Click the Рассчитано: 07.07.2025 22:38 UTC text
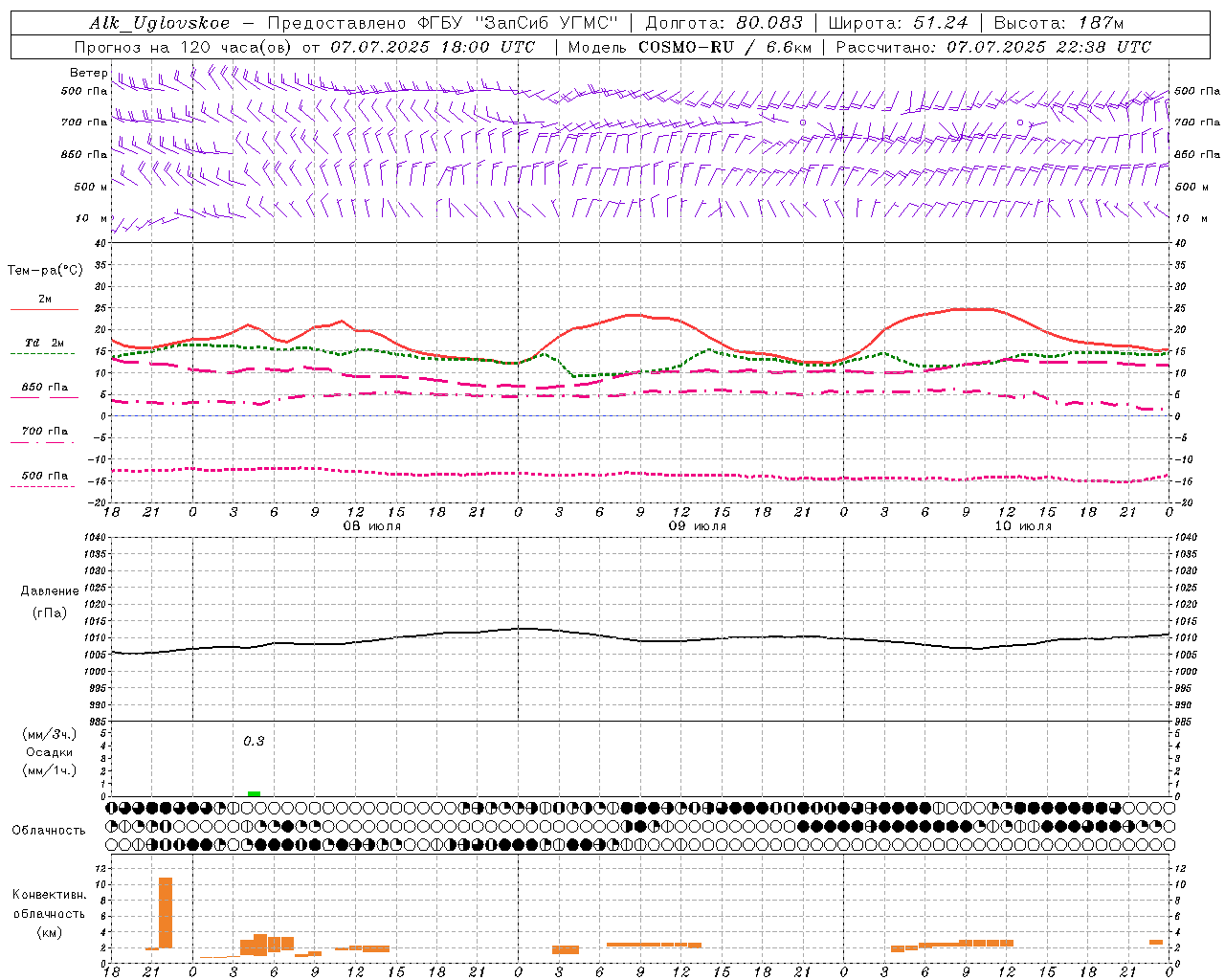Viewport: 1225px width, 980px height. [993, 47]
